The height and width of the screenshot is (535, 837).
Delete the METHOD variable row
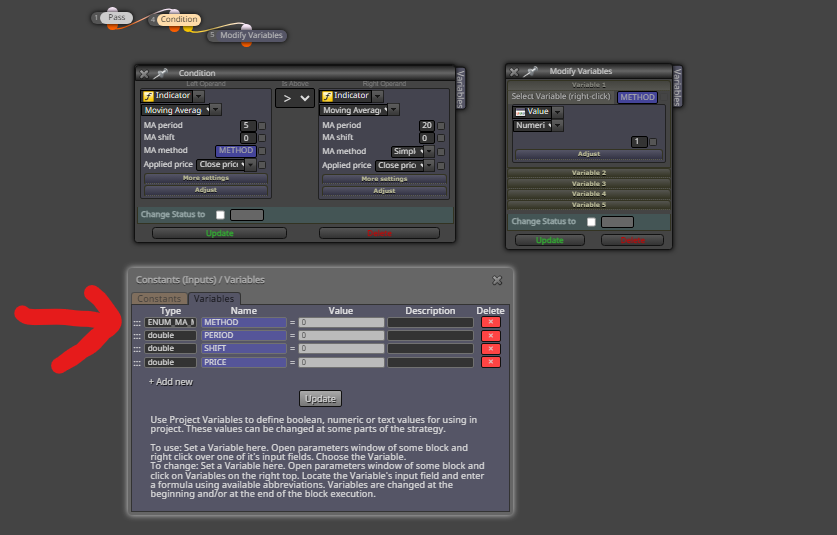[491, 322]
